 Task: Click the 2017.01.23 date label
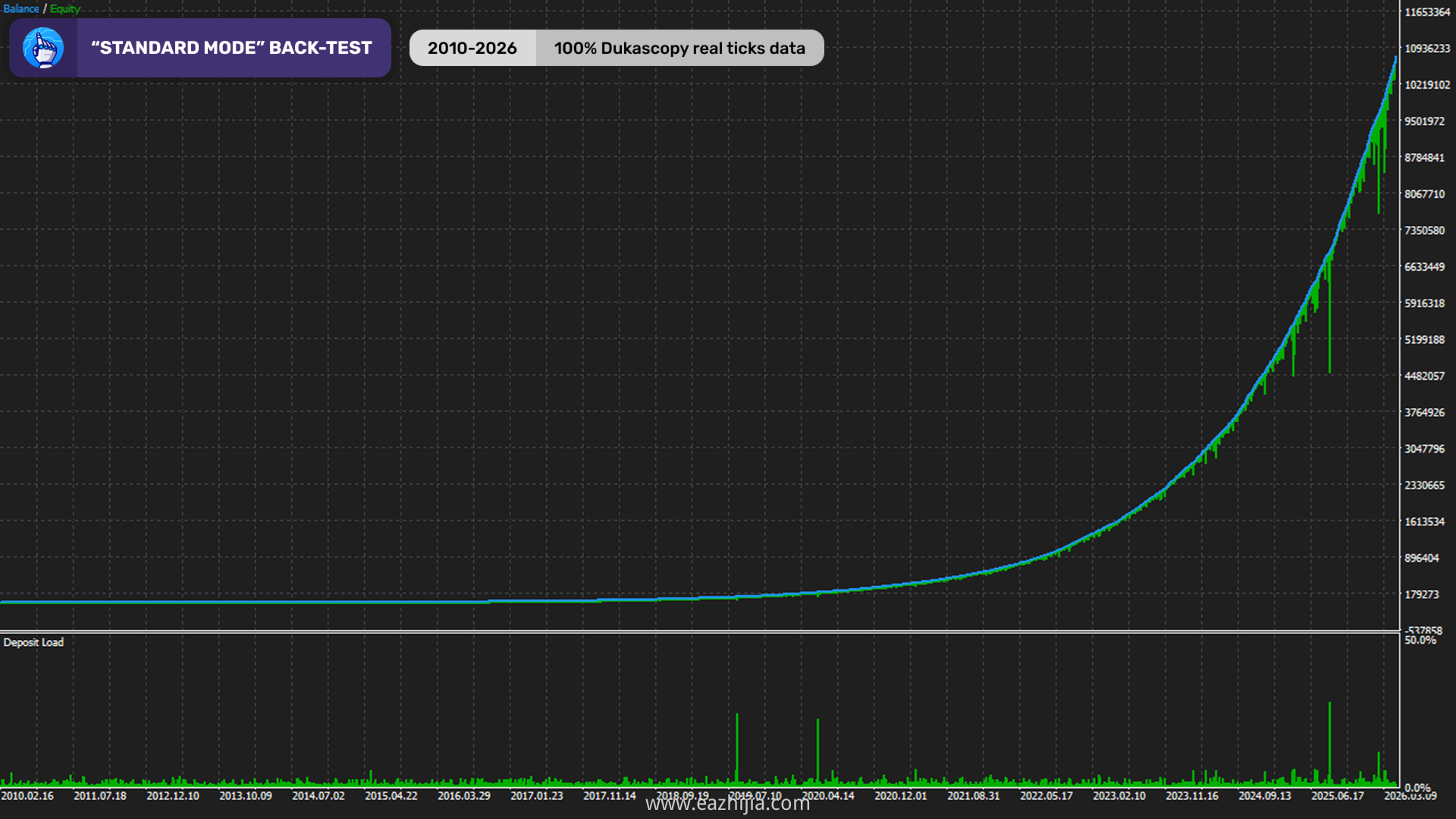[537, 795]
